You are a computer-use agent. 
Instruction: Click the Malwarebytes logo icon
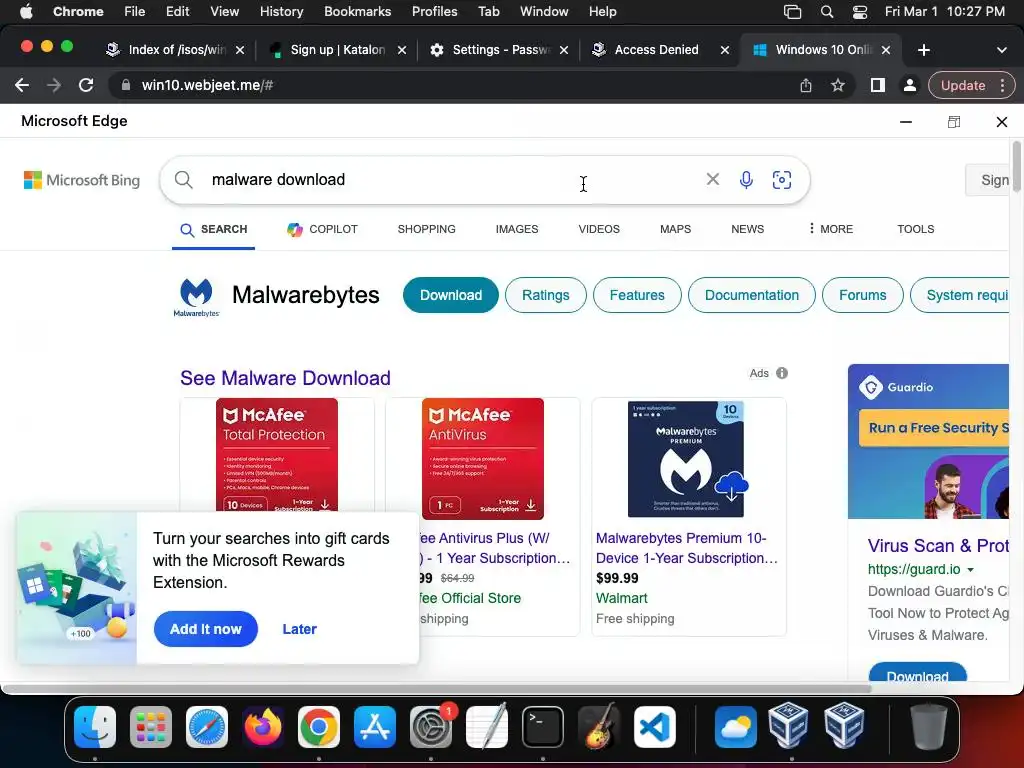[x=197, y=296]
